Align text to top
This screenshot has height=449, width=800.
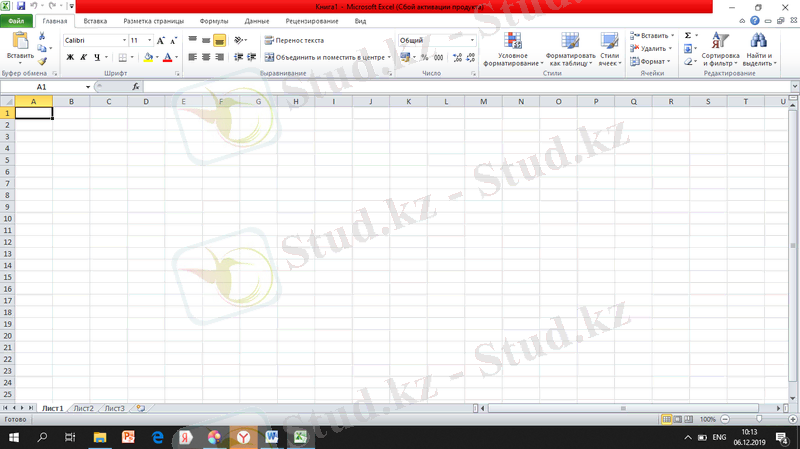pos(192,40)
